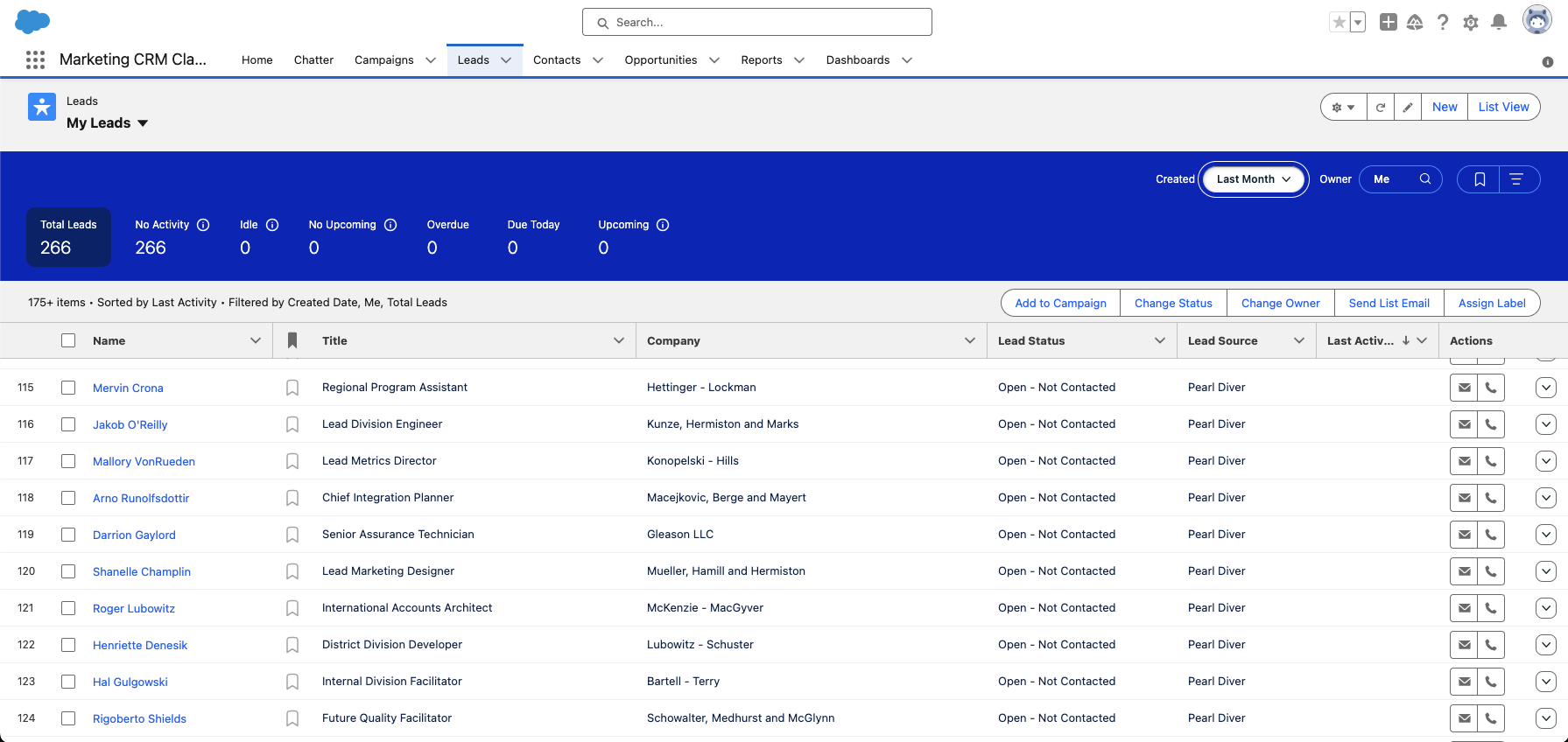
Task: Open the Shanelle Champlin lead link
Action: pyautogui.click(x=142, y=571)
